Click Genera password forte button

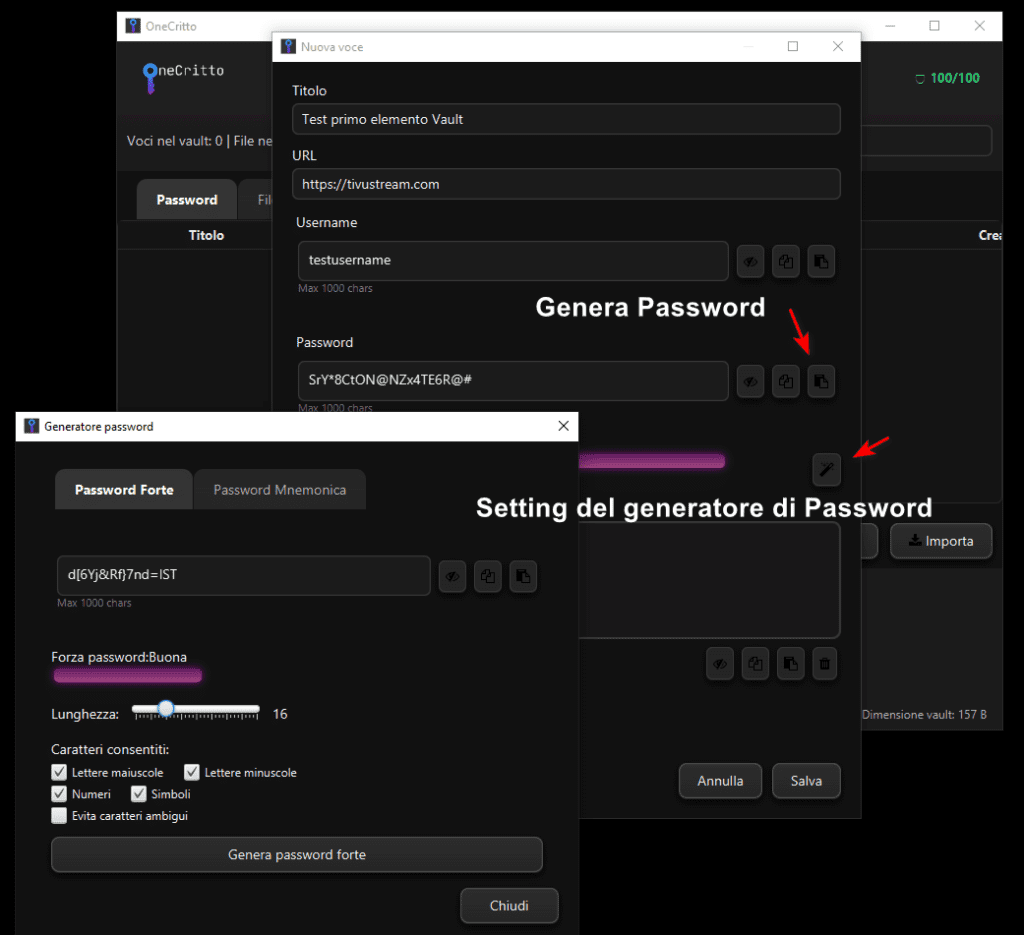tap(296, 855)
